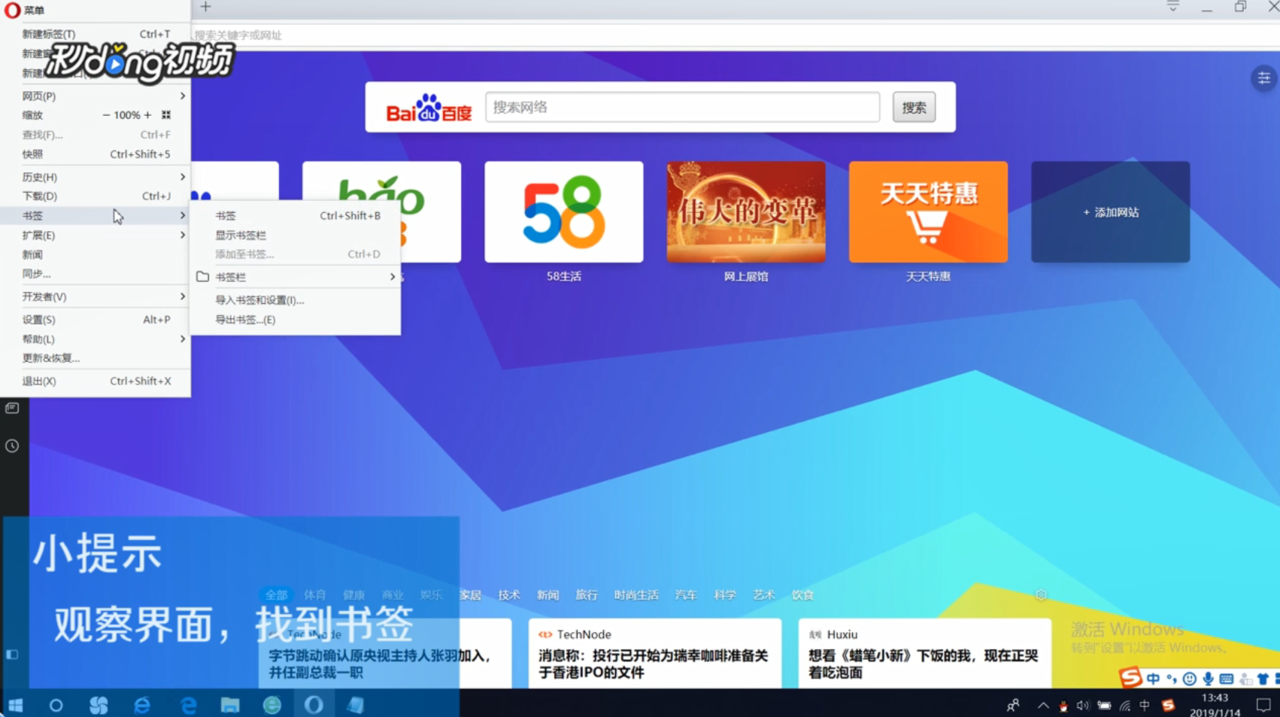
Task: Click Baidu search input field
Action: [x=682, y=107]
